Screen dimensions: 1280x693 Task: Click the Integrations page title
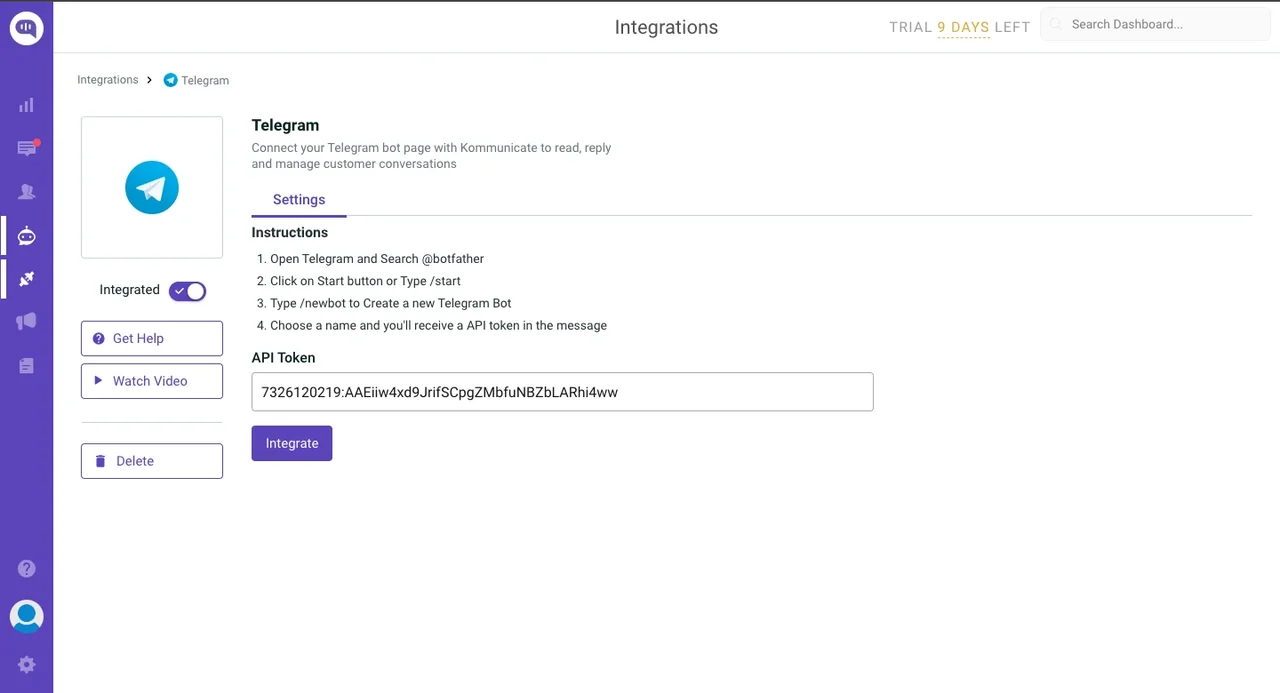tap(666, 27)
